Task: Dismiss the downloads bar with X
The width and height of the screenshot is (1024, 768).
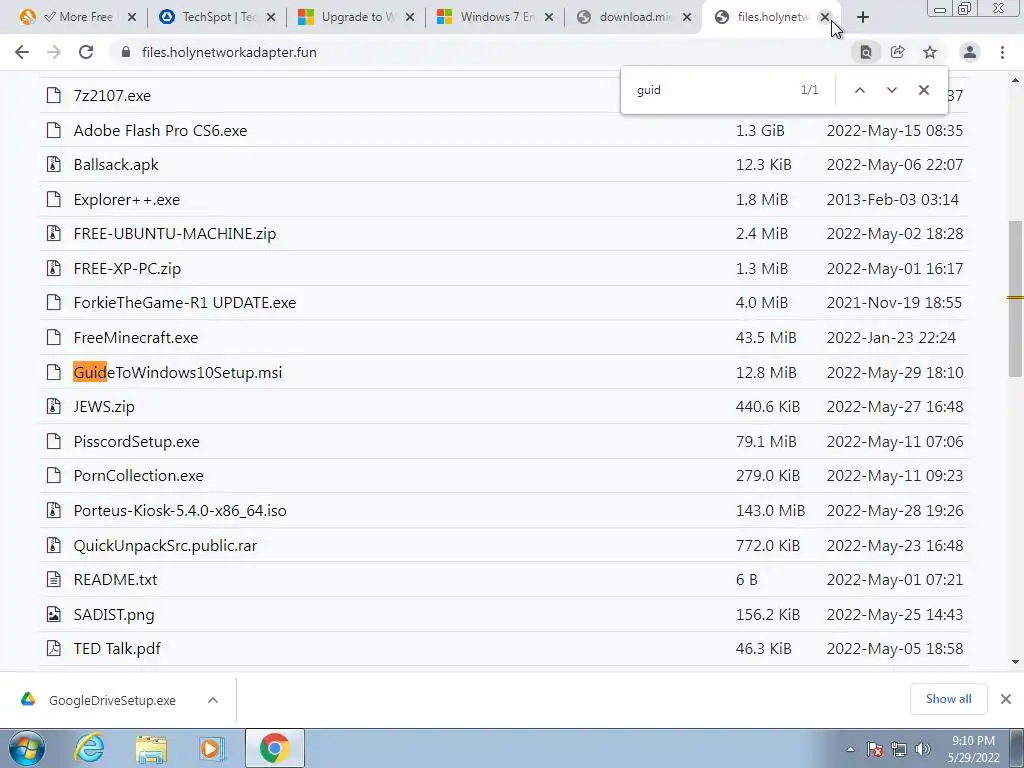Action: click(x=1006, y=699)
